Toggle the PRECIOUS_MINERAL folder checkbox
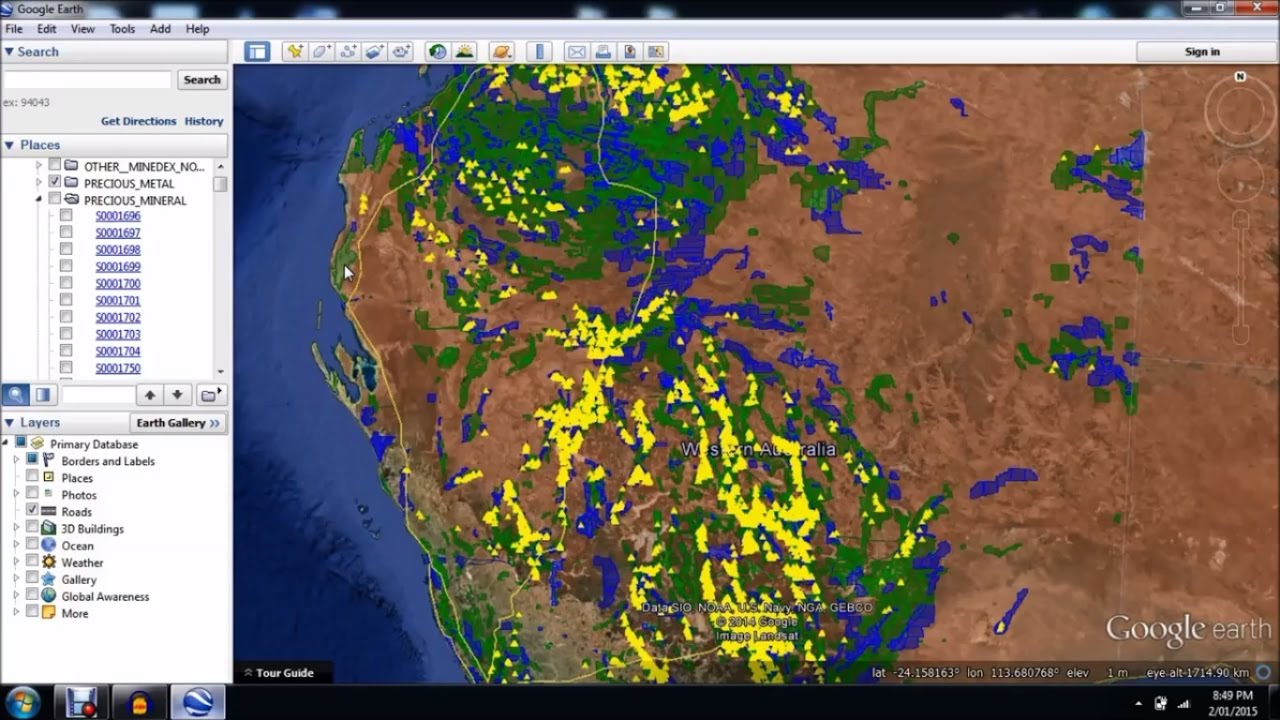This screenshot has width=1280, height=720. click(55, 200)
